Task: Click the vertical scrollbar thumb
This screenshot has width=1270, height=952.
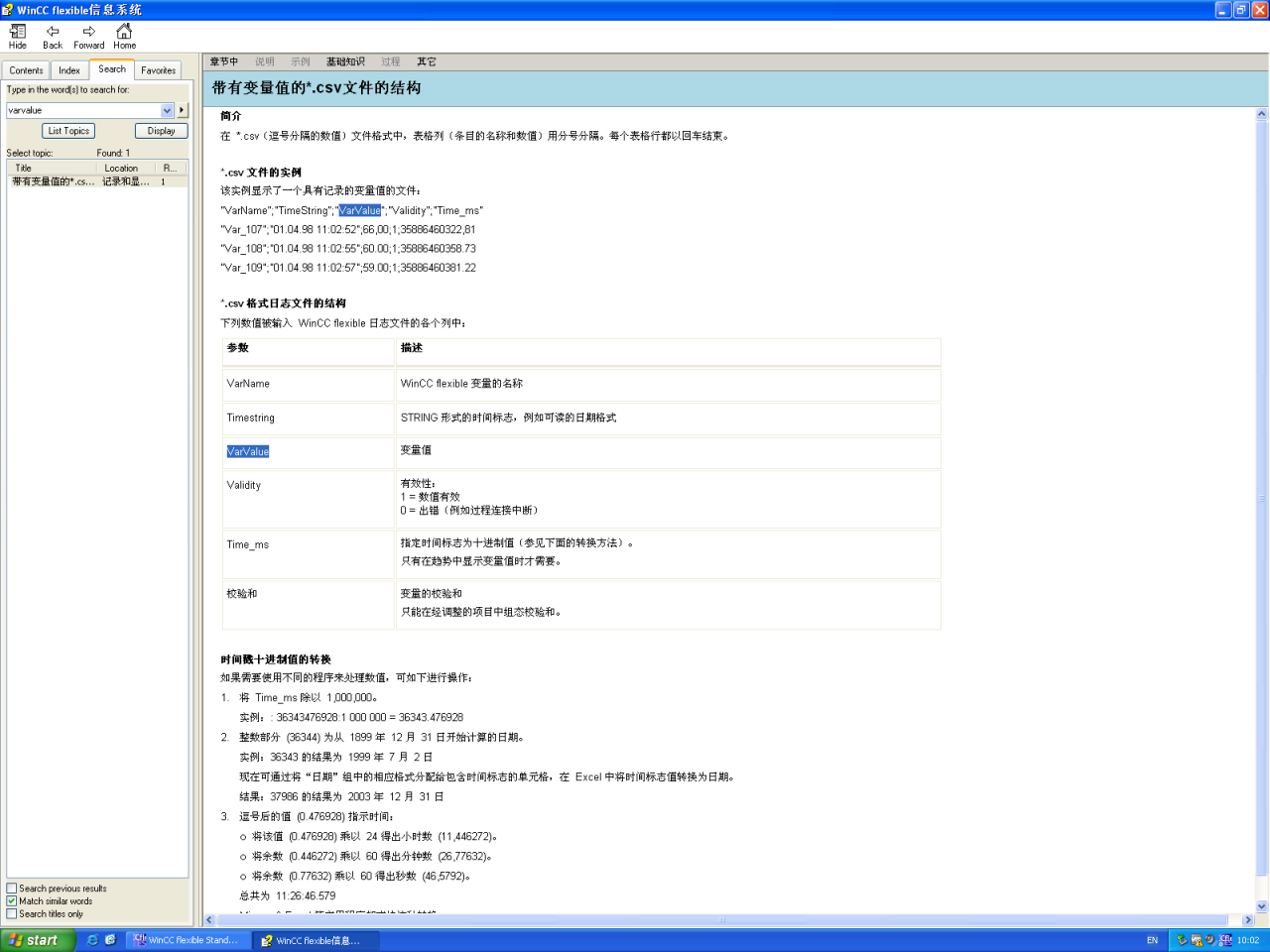Action: (x=1262, y=498)
